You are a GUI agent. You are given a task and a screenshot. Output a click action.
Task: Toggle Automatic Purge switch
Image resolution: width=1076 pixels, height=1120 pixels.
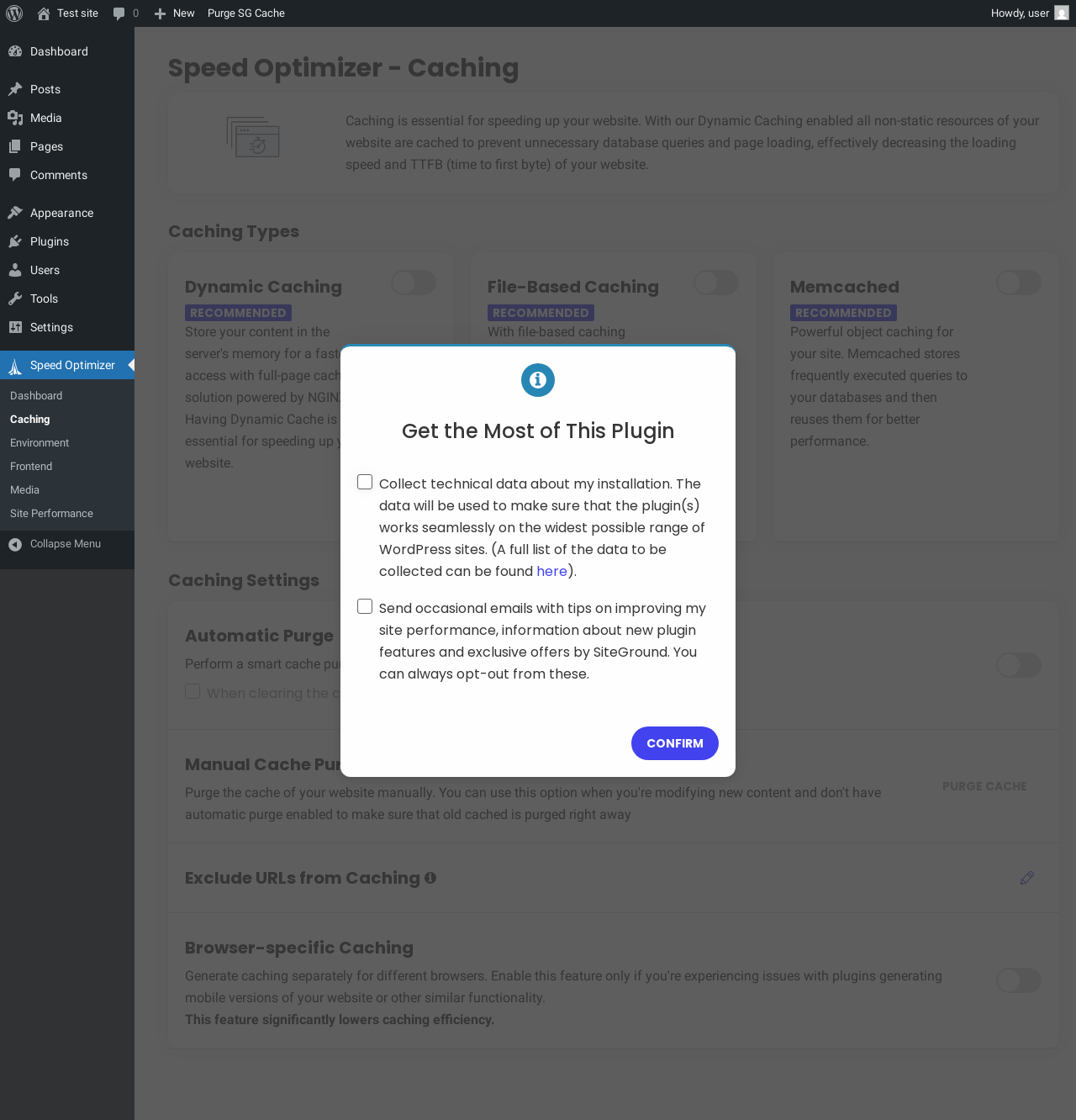tap(1019, 665)
